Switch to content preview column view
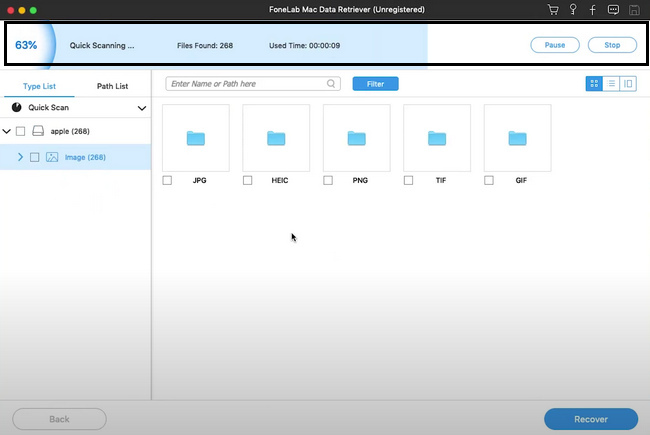This screenshot has height=435, width=650. coord(628,84)
